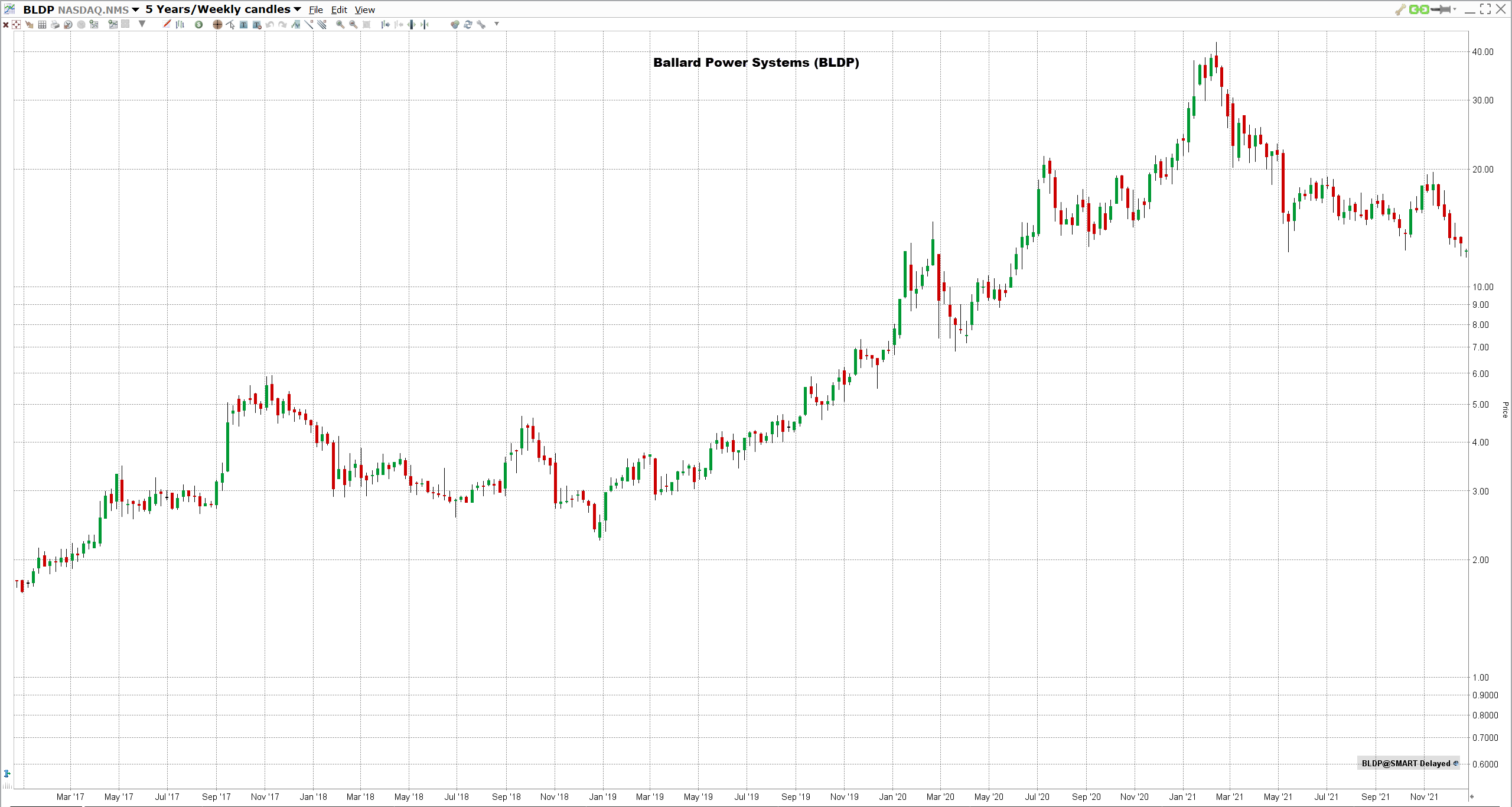Image resolution: width=1512 pixels, height=807 pixels.
Task: Click the 20.00 price axis label
Action: tap(1482, 170)
